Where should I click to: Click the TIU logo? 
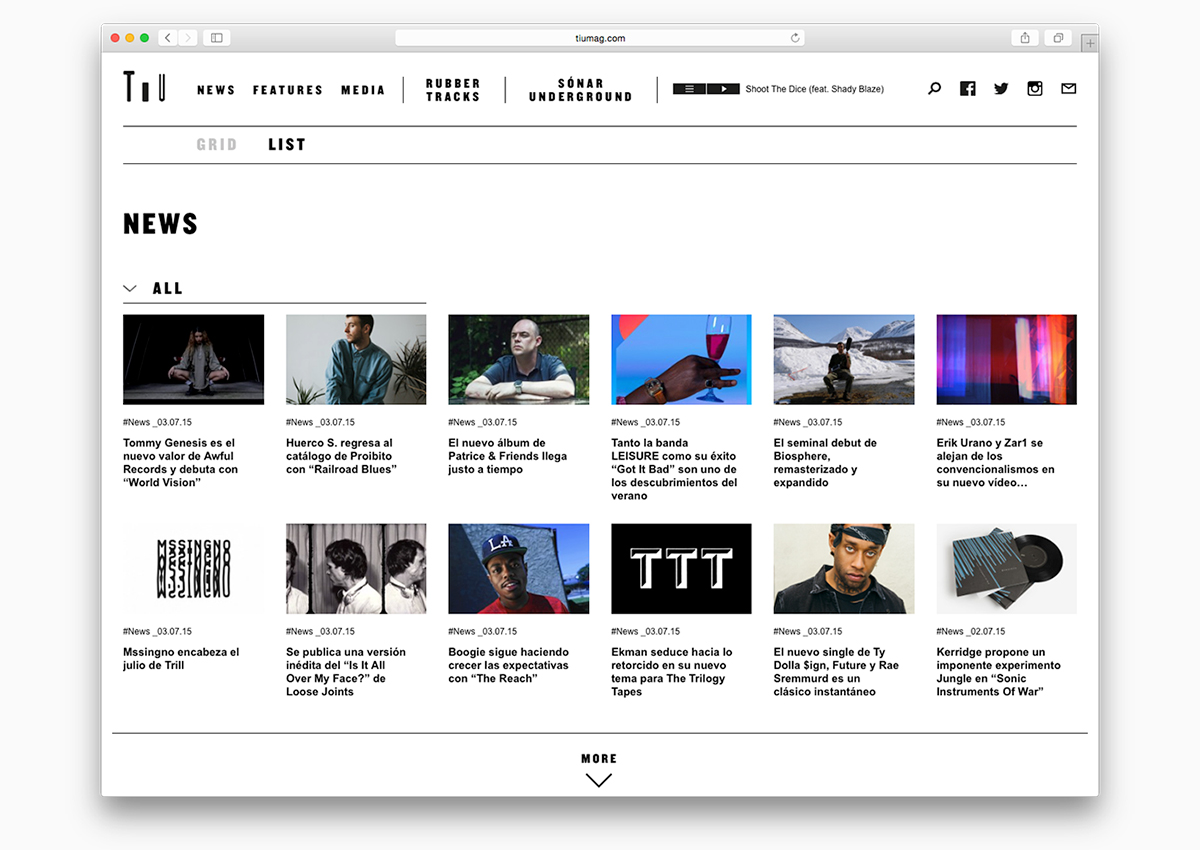144,88
